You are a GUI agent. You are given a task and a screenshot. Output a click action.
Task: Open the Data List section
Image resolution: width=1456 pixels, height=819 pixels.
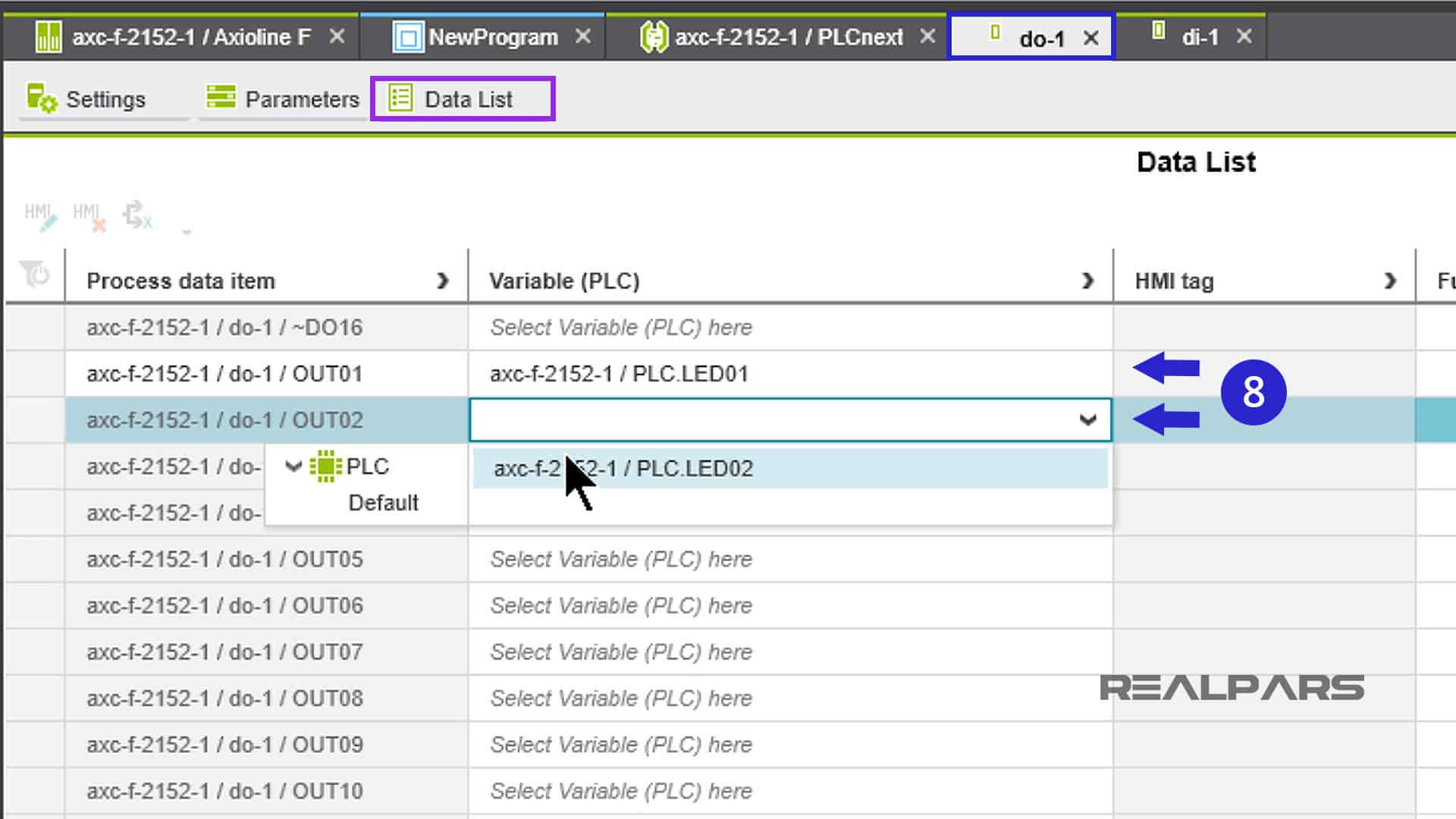[463, 99]
